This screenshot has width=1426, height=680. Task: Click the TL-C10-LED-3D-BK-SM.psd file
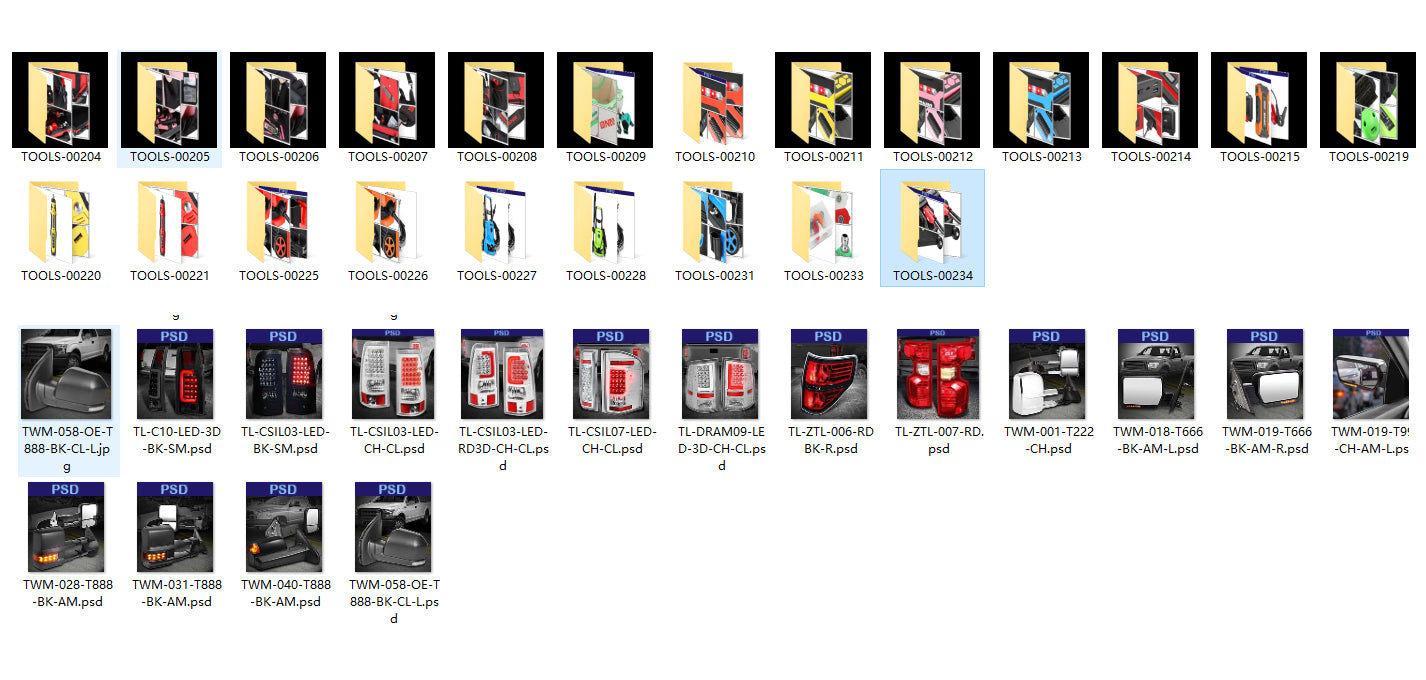point(174,374)
